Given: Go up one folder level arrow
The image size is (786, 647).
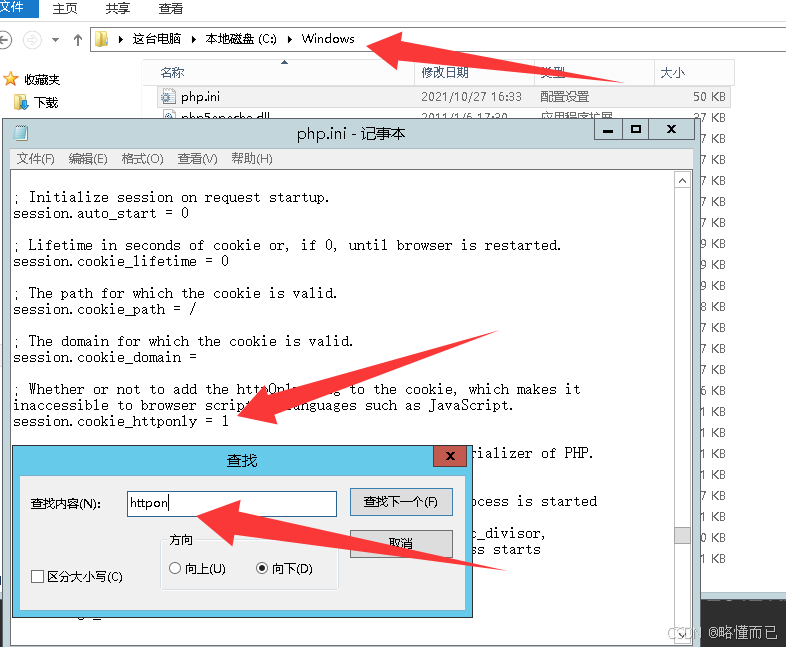Looking at the screenshot, I should coord(78,40).
